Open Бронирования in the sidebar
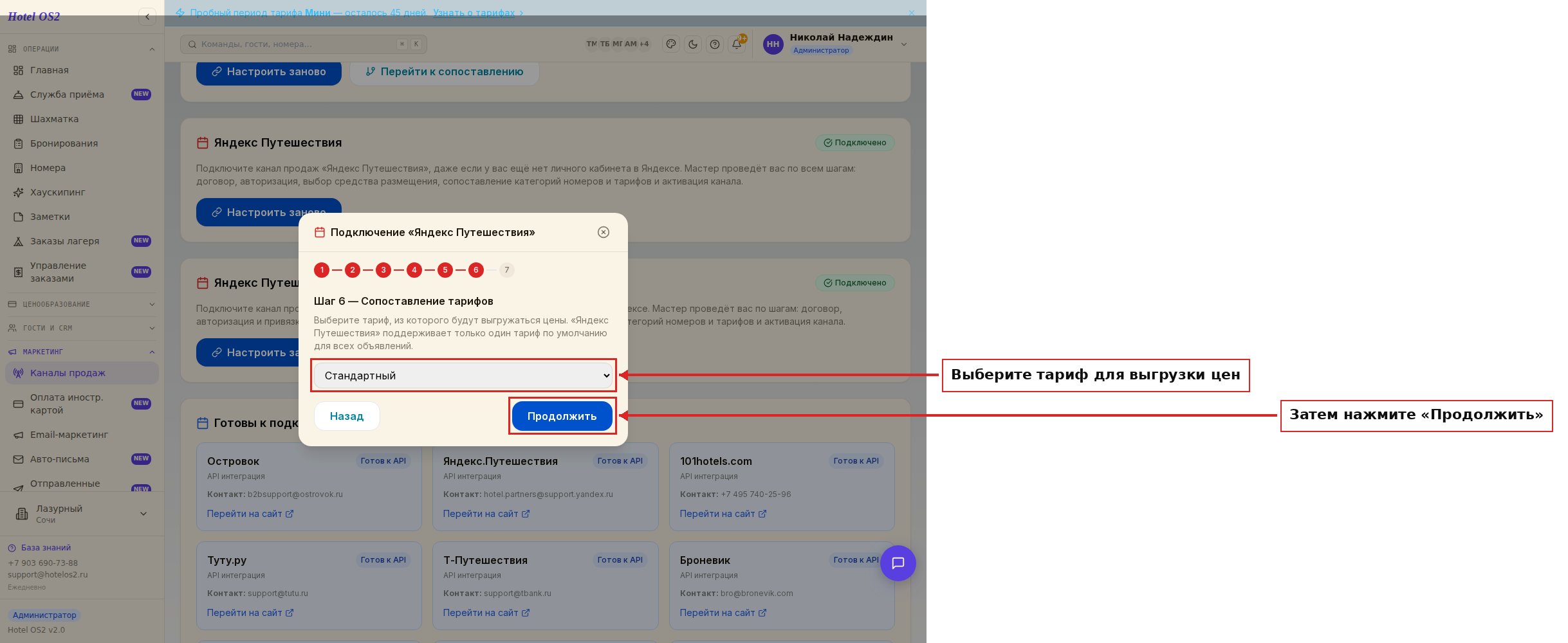Screen dimensions: 1568x643 pos(64,143)
